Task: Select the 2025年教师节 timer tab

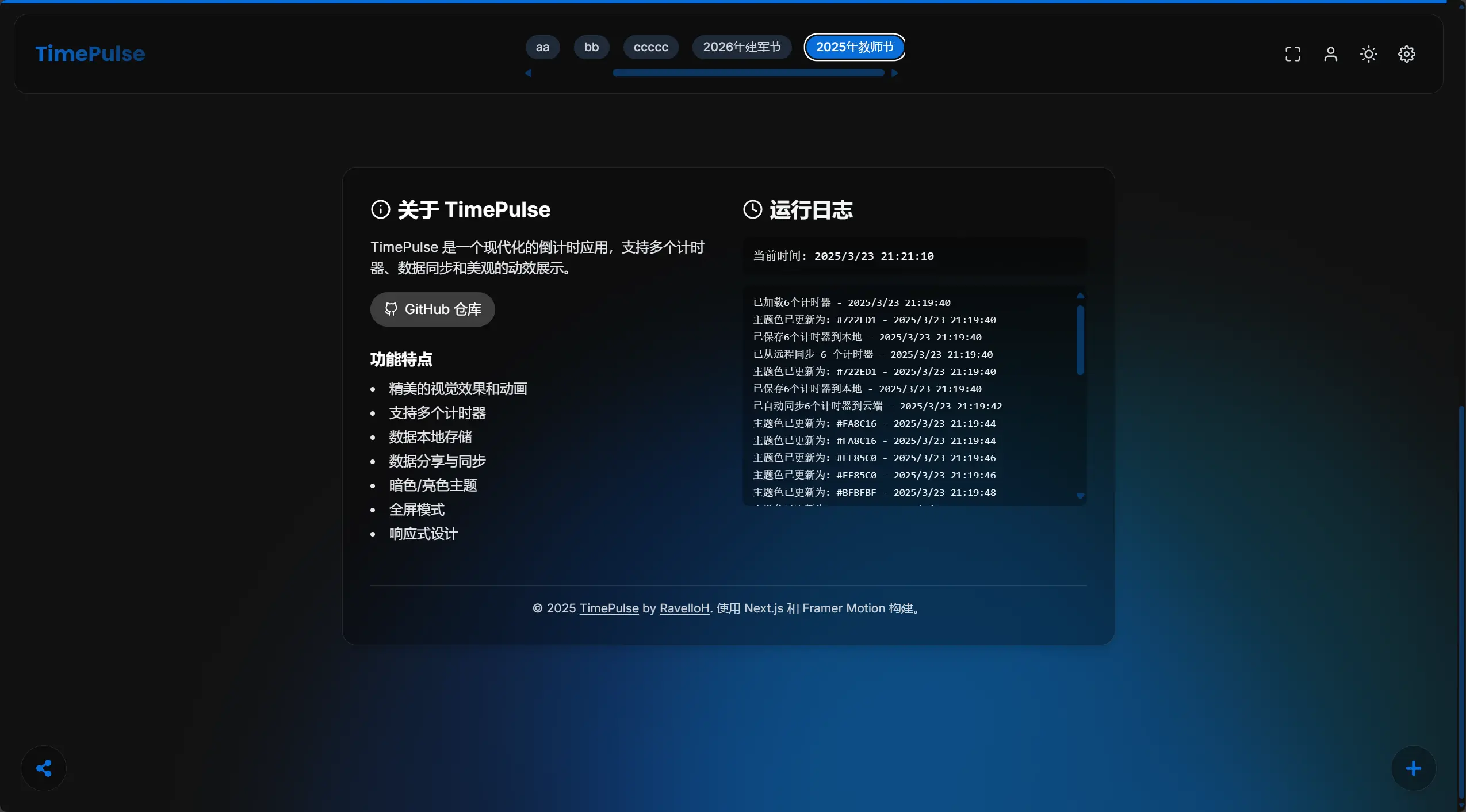Action: click(855, 47)
